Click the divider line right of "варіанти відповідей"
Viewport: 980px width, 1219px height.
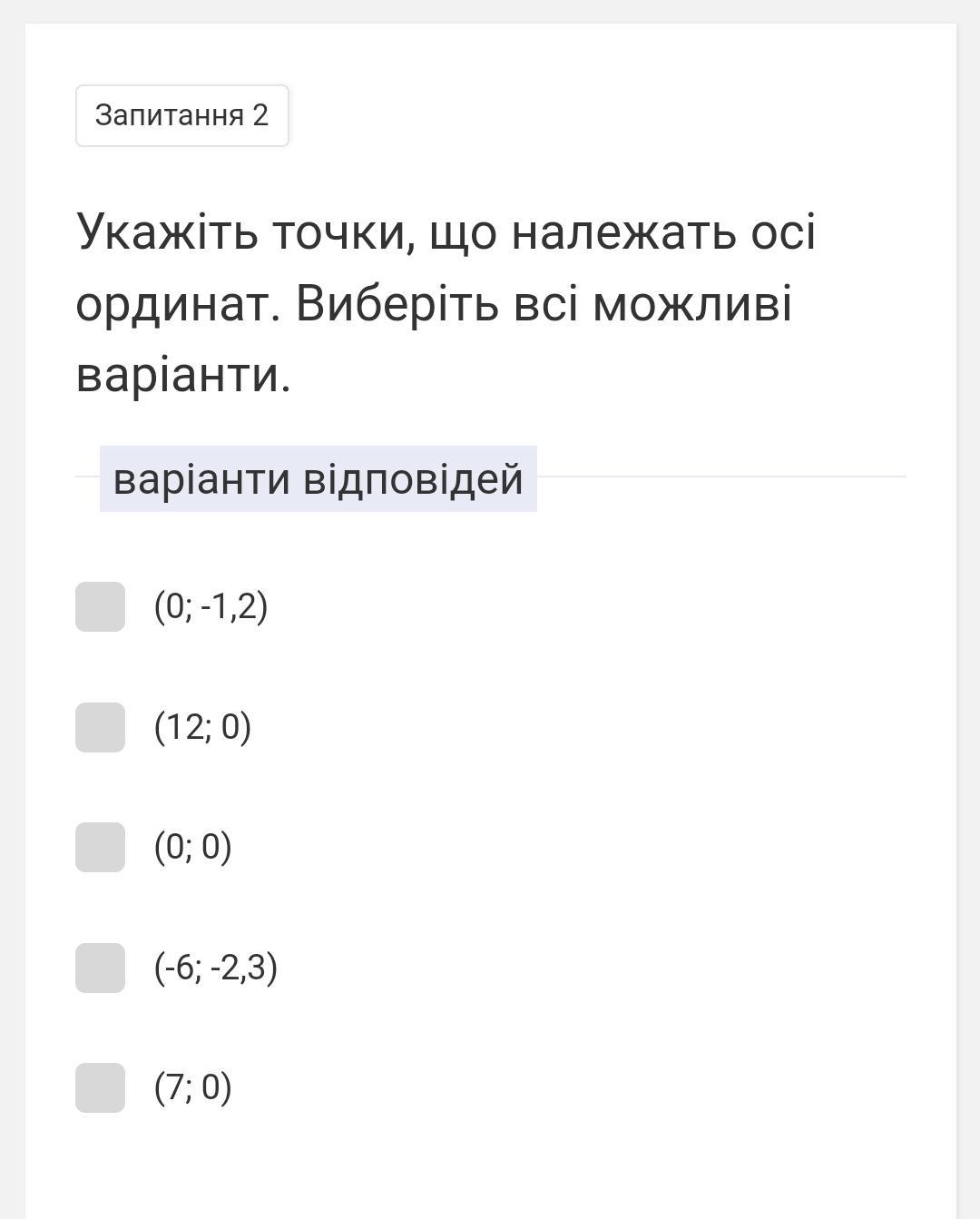click(721, 477)
